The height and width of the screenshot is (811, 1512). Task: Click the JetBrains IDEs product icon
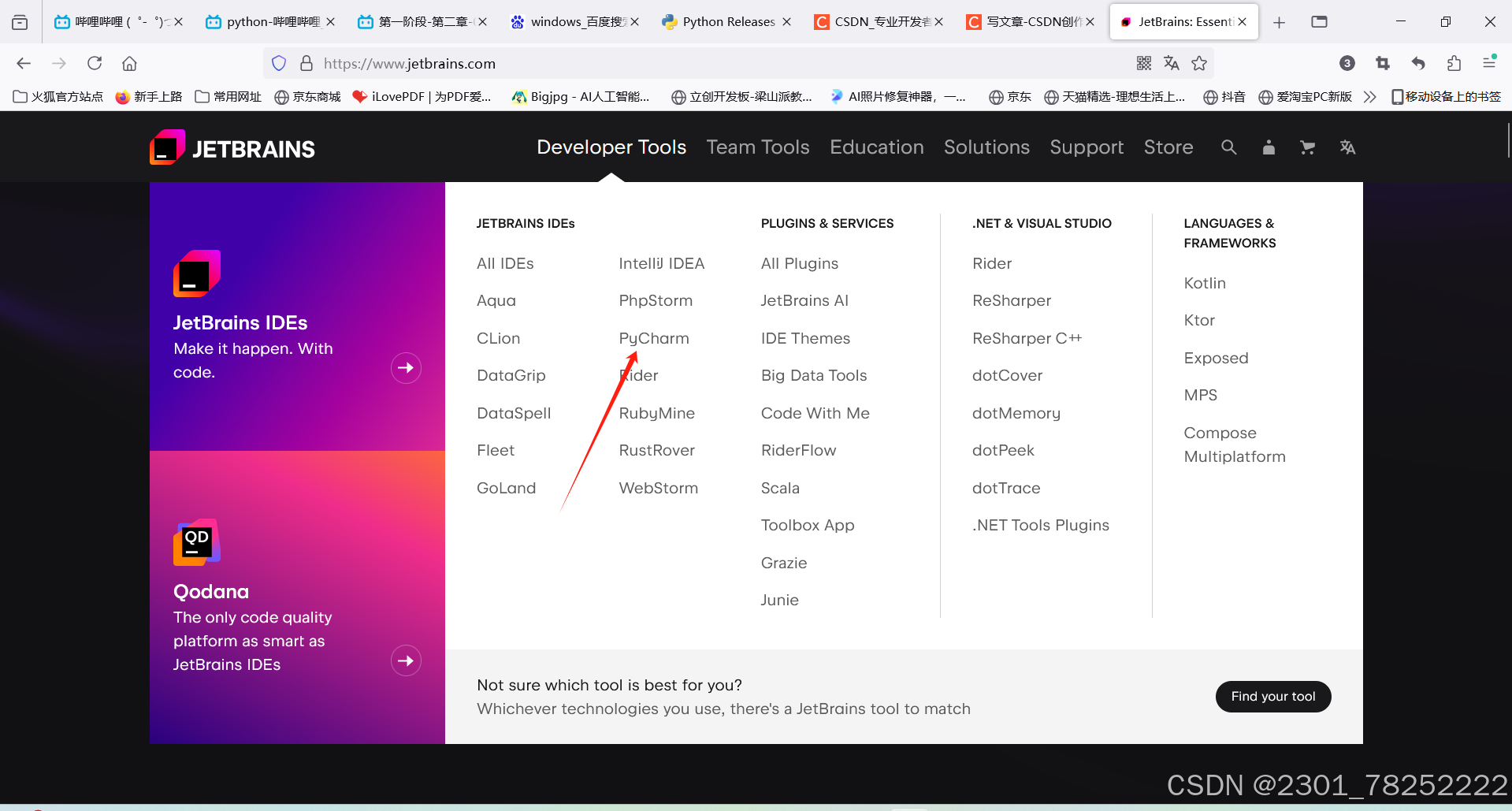tap(197, 273)
